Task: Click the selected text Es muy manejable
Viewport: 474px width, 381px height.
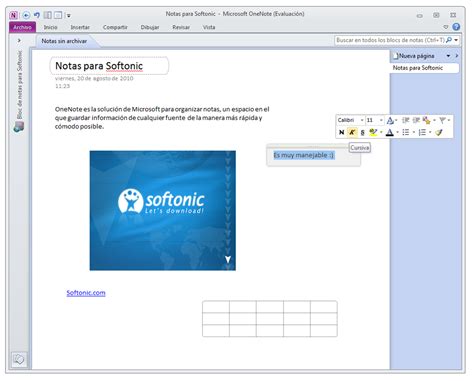Action: coord(304,155)
